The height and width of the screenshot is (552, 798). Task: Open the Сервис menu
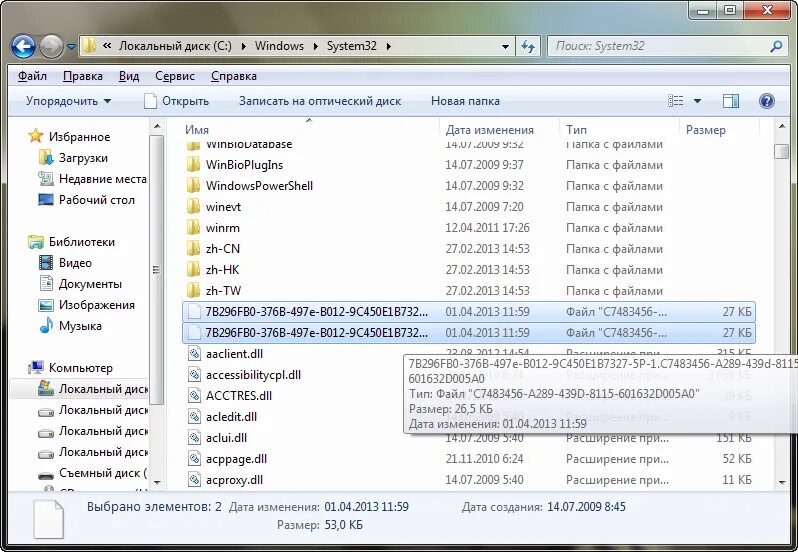175,76
